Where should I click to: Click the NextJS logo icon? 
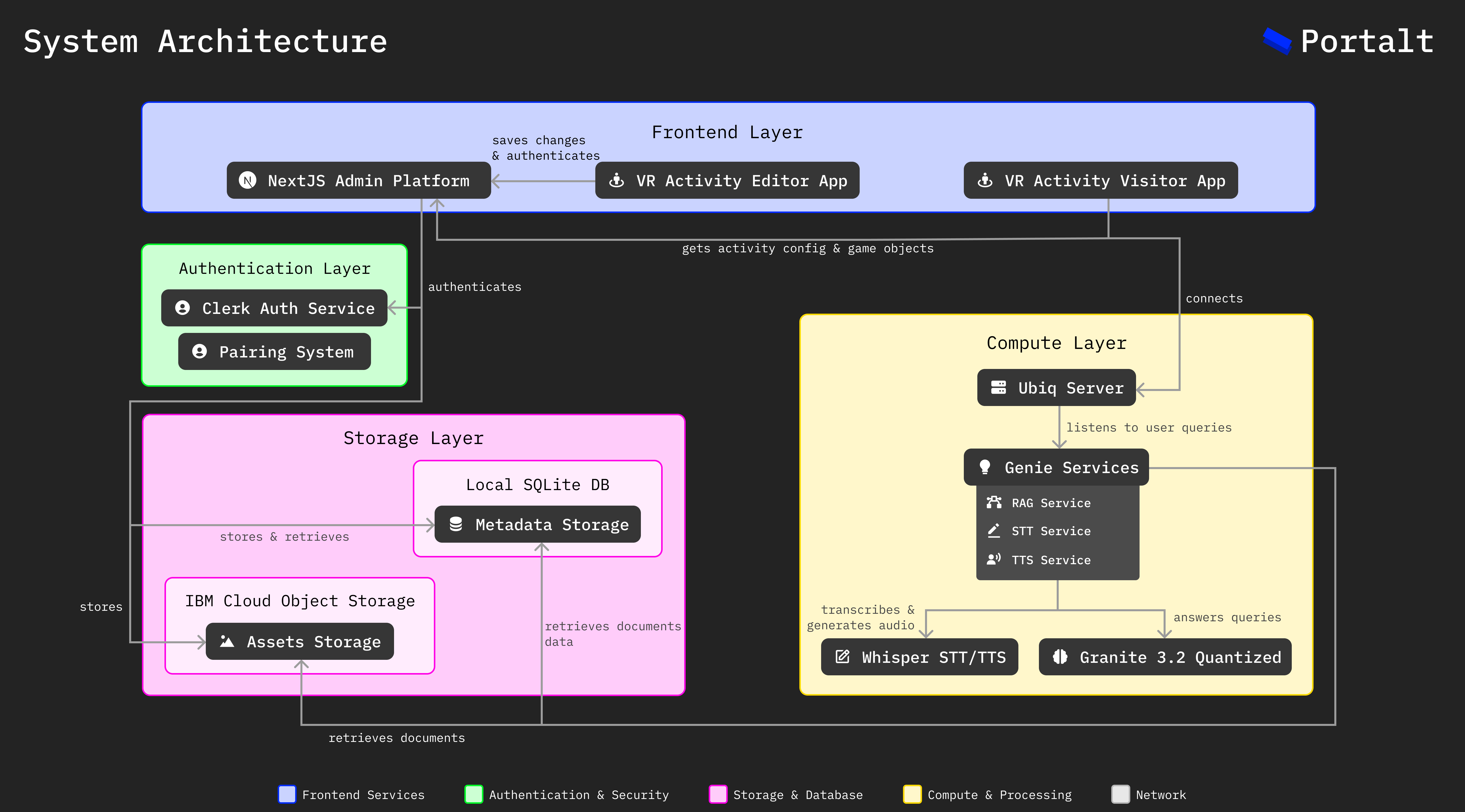247,181
